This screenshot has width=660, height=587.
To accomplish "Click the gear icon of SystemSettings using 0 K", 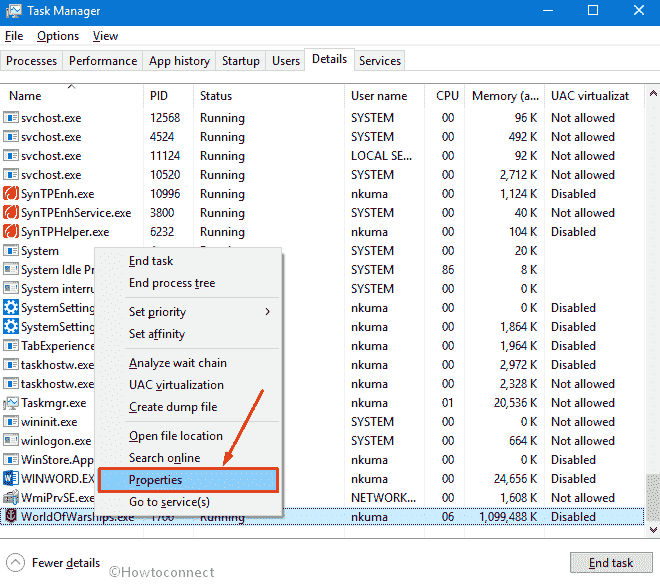I will [x=11, y=308].
